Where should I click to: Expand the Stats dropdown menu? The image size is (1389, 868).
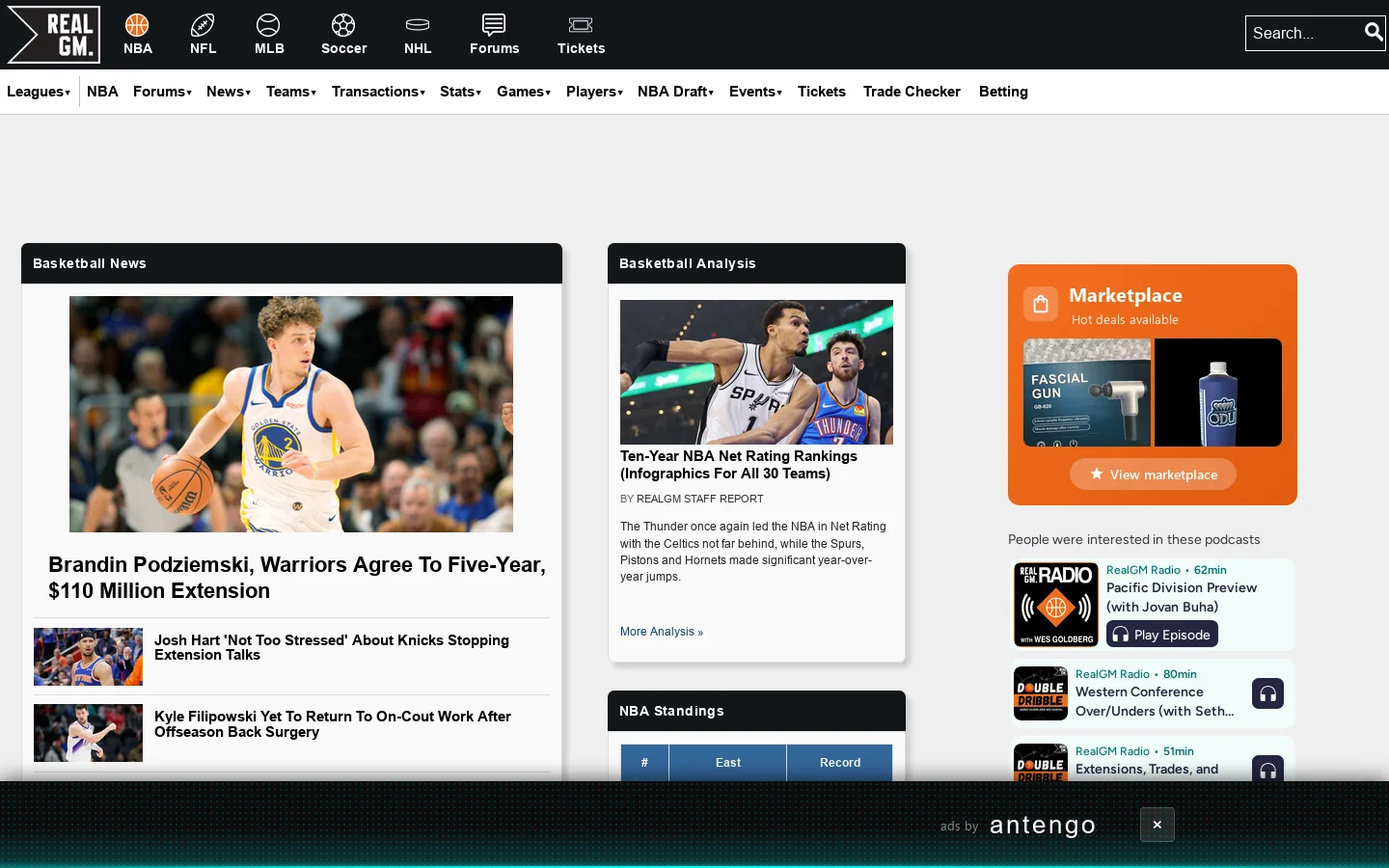pyautogui.click(x=460, y=92)
